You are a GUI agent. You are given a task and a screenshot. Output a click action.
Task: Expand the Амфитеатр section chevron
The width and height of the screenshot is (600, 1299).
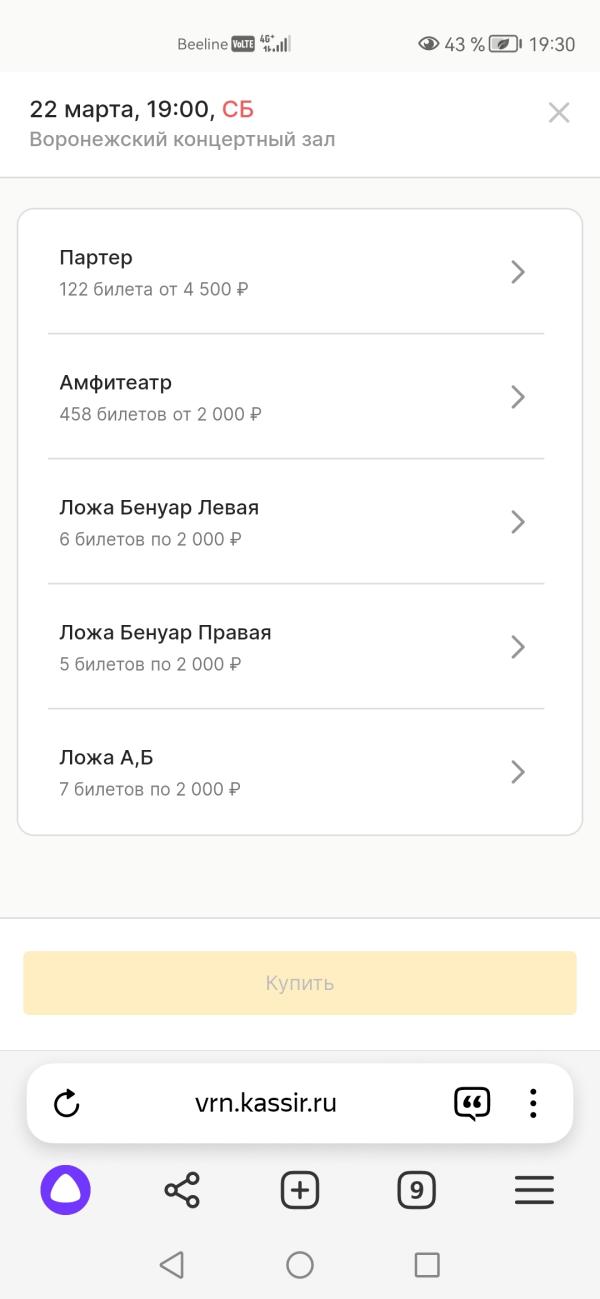click(x=518, y=397)
